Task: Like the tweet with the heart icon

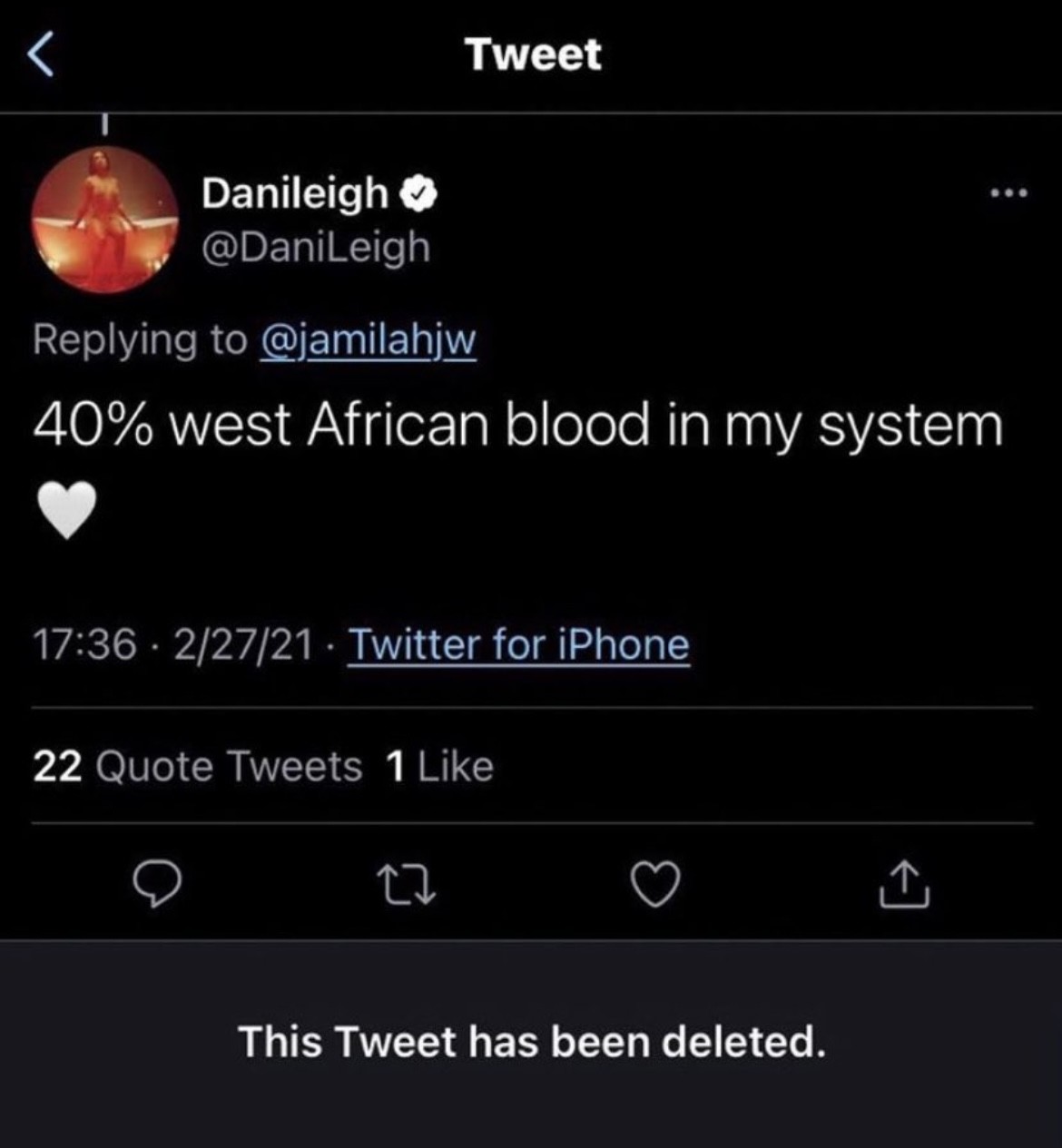Action: [654, 885]
